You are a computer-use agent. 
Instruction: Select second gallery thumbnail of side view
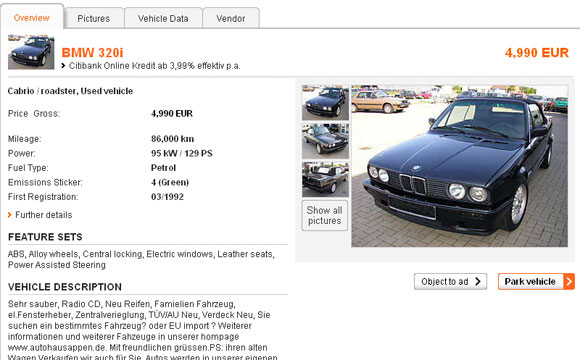[x=325, y=141]
